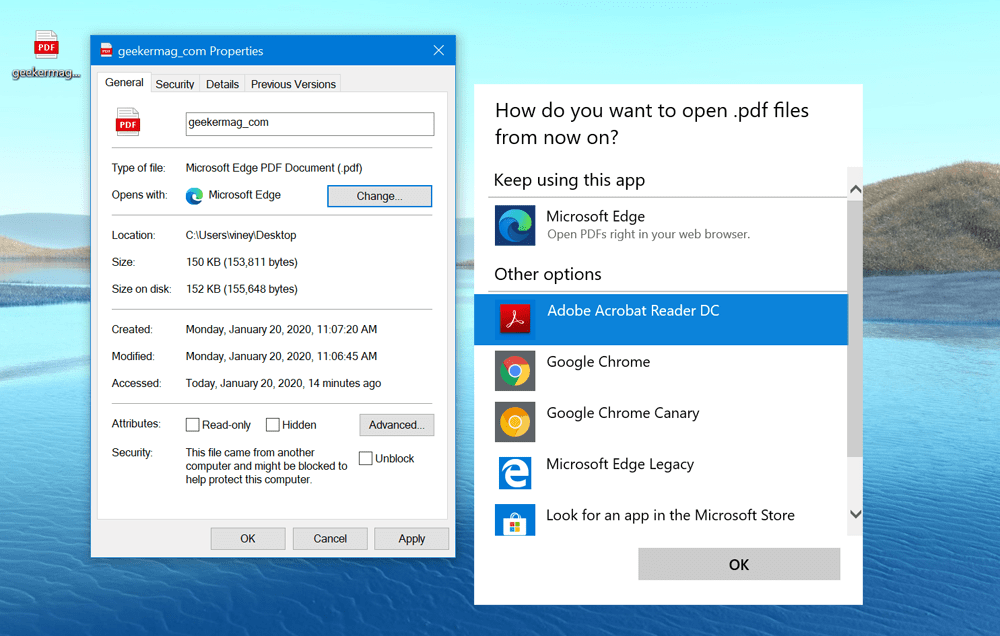Viewport: 1000px width, 636px height.
Task: Click the app list scrollbar thumb
Action: coord(855,329)
